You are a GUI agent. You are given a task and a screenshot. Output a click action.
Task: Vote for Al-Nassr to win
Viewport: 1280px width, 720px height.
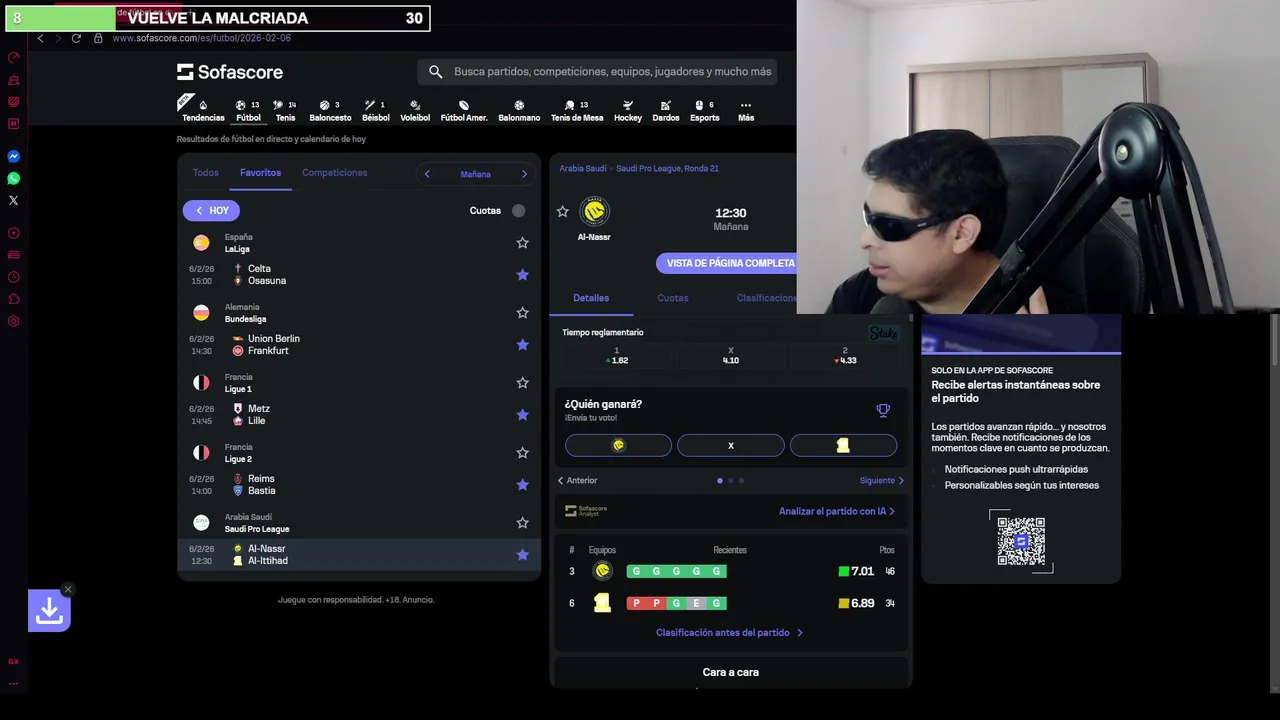point(618,445)
